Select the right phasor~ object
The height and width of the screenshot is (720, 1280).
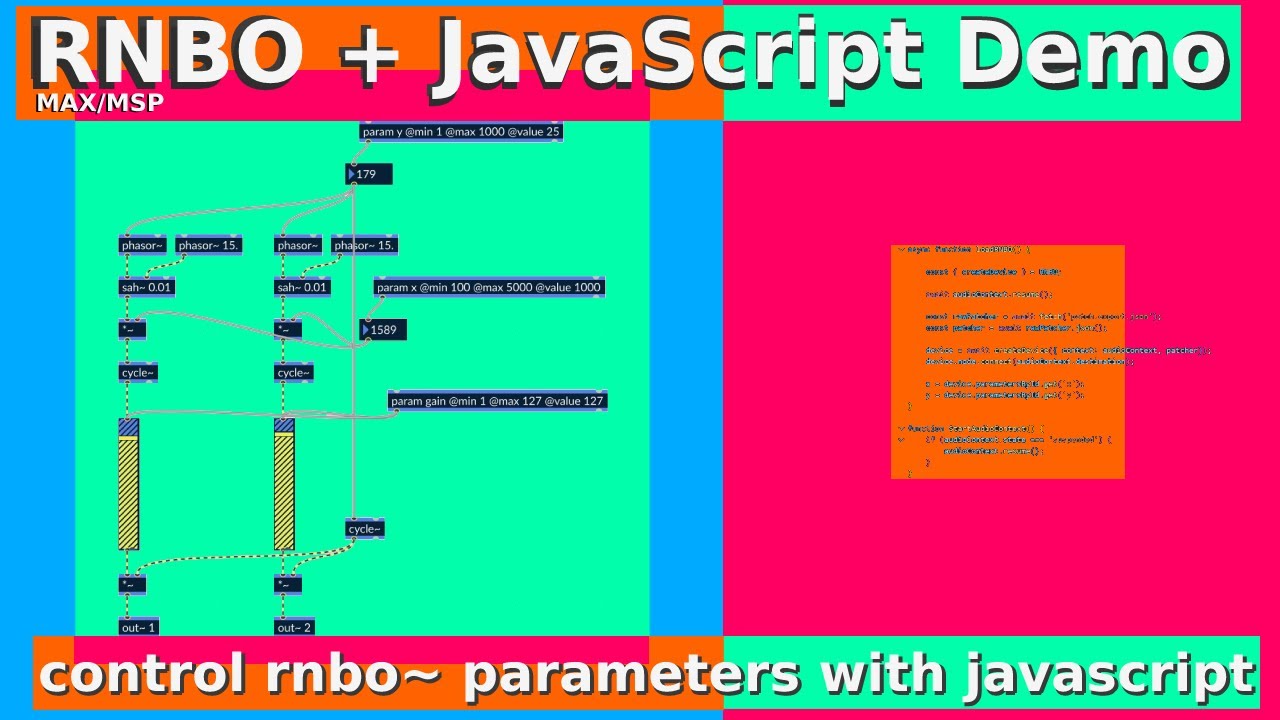297,244
